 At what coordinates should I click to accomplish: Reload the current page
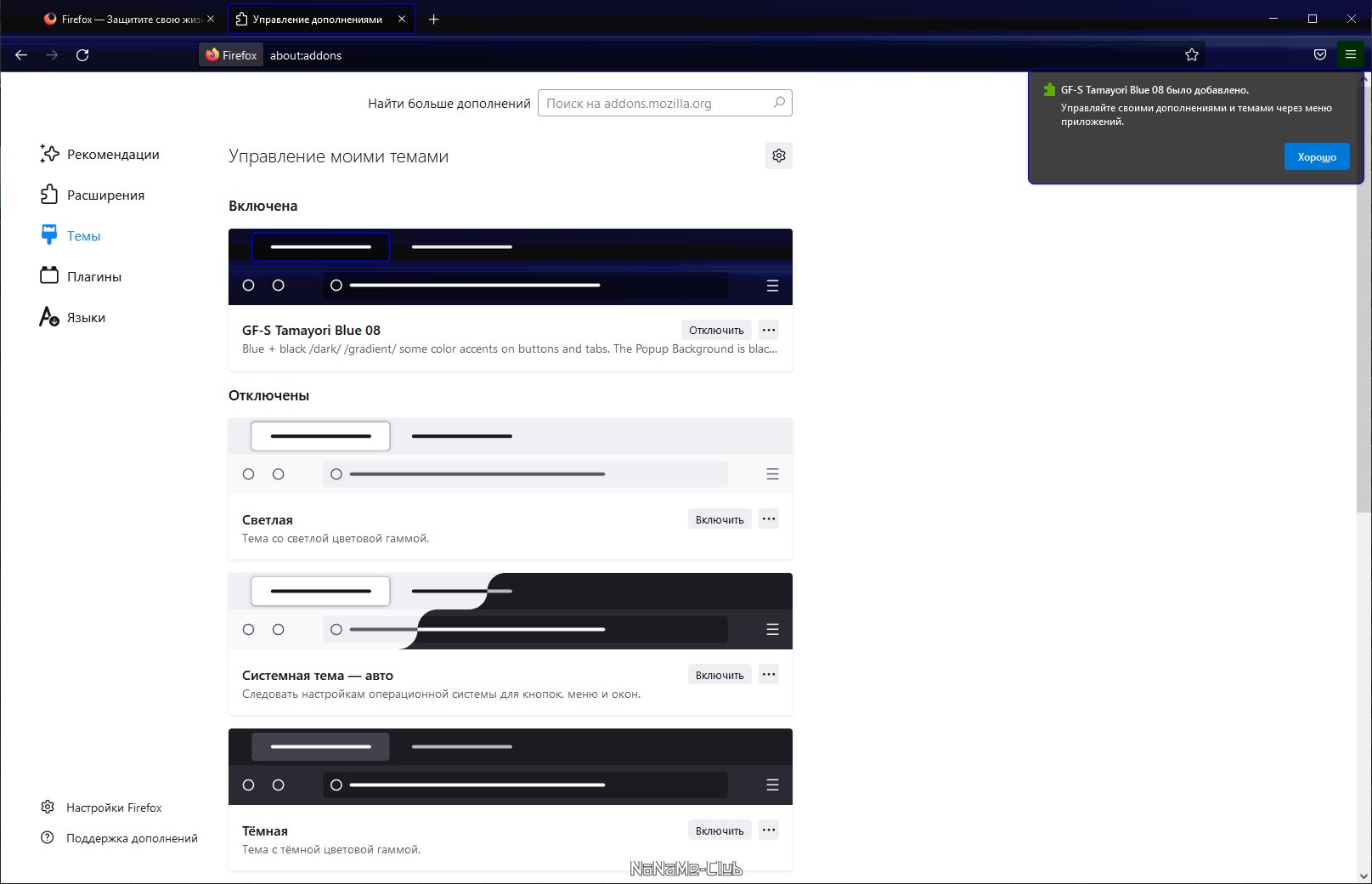tap(82, 55)
